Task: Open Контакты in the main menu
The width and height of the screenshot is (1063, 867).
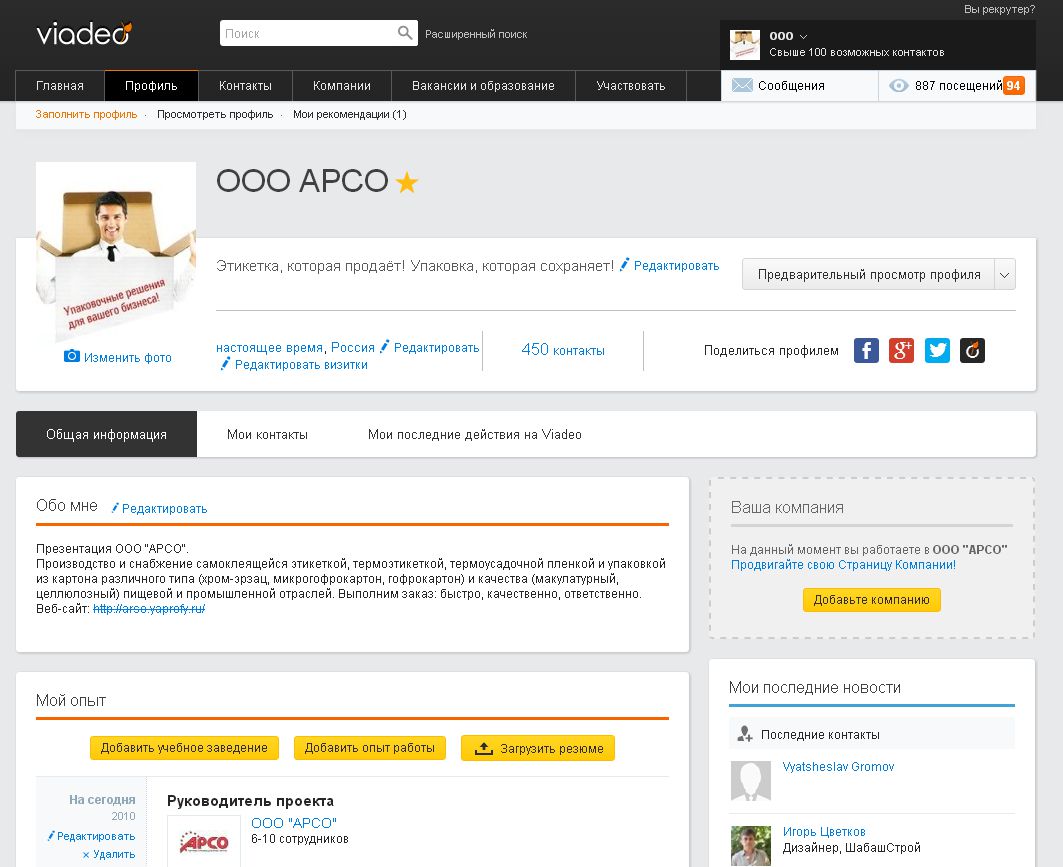Action: [x=245, y=86]
